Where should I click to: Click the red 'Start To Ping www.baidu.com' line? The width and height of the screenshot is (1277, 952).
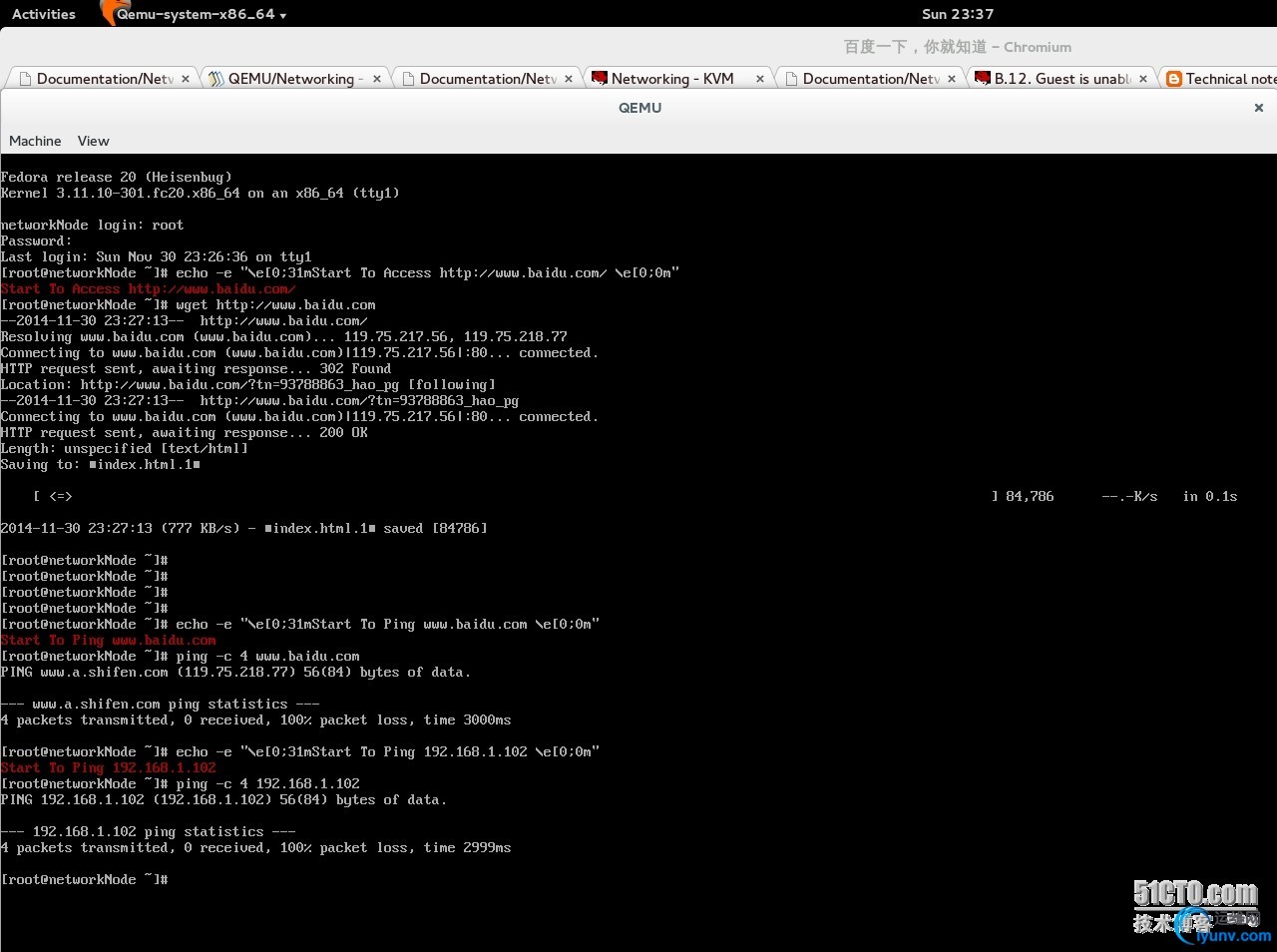pos(109,641)
